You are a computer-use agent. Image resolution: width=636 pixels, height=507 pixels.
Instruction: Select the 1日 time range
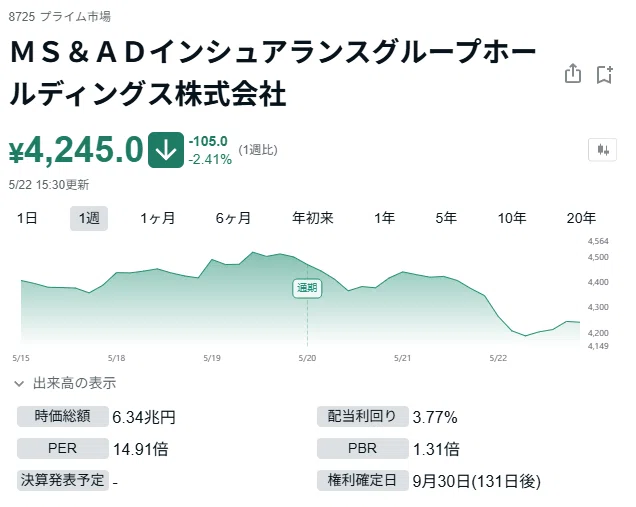coord(27,218)
